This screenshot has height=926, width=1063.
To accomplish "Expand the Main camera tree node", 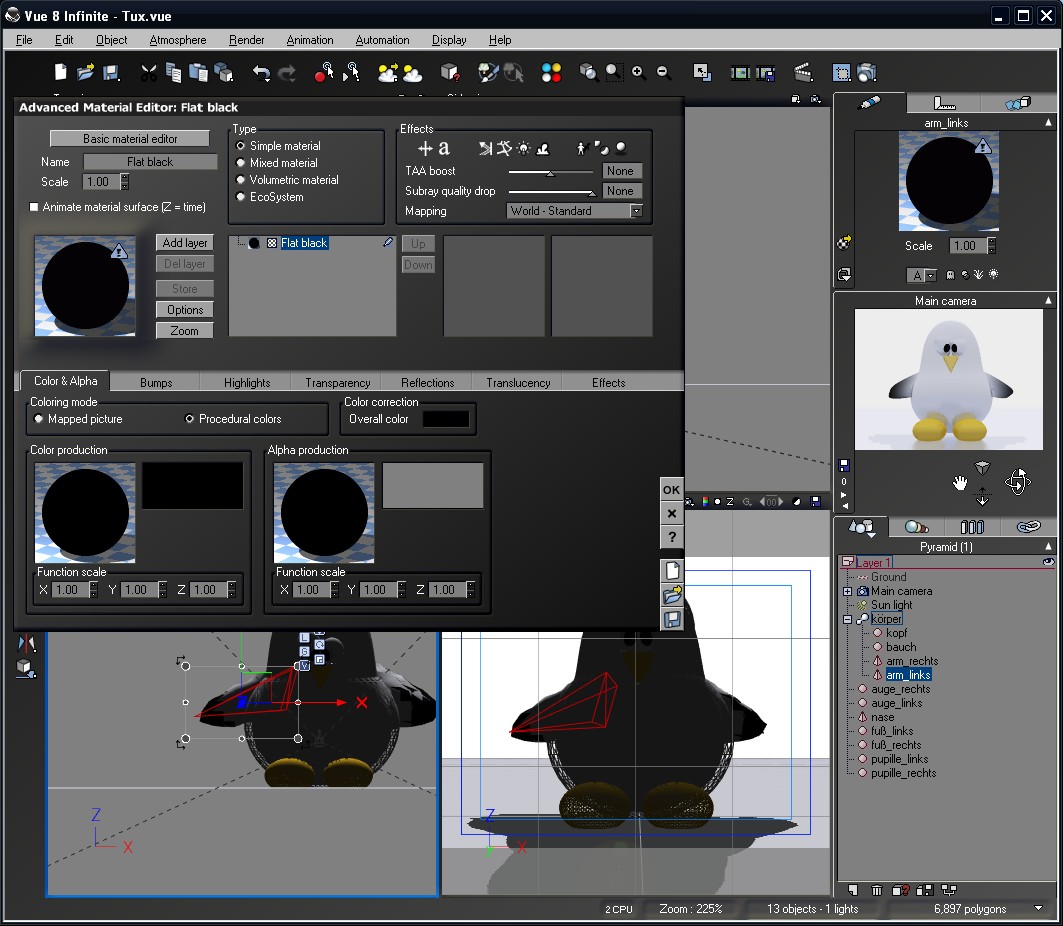I will [x=848, y=591].
